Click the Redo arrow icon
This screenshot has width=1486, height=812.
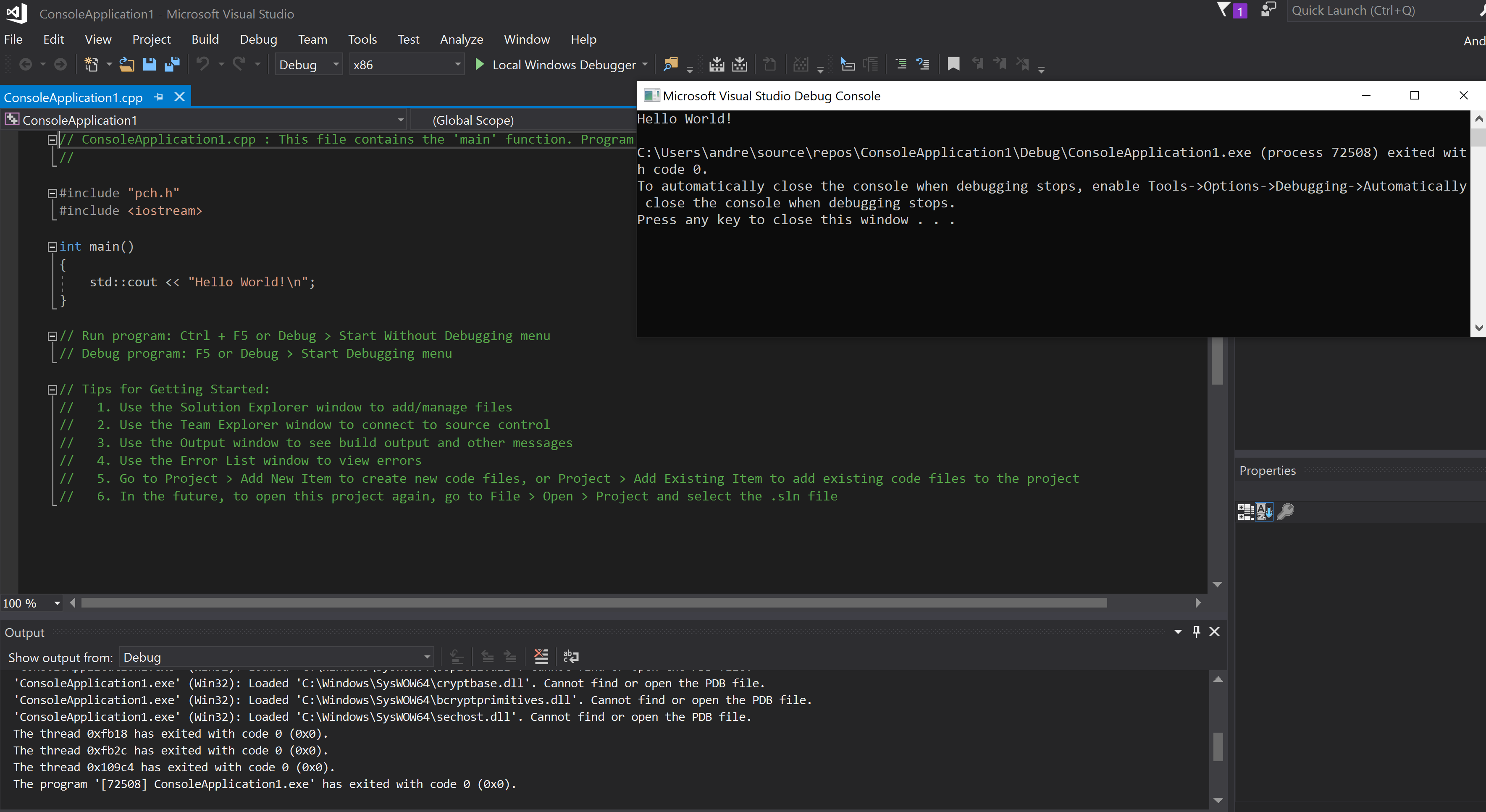tap(239, 65)
